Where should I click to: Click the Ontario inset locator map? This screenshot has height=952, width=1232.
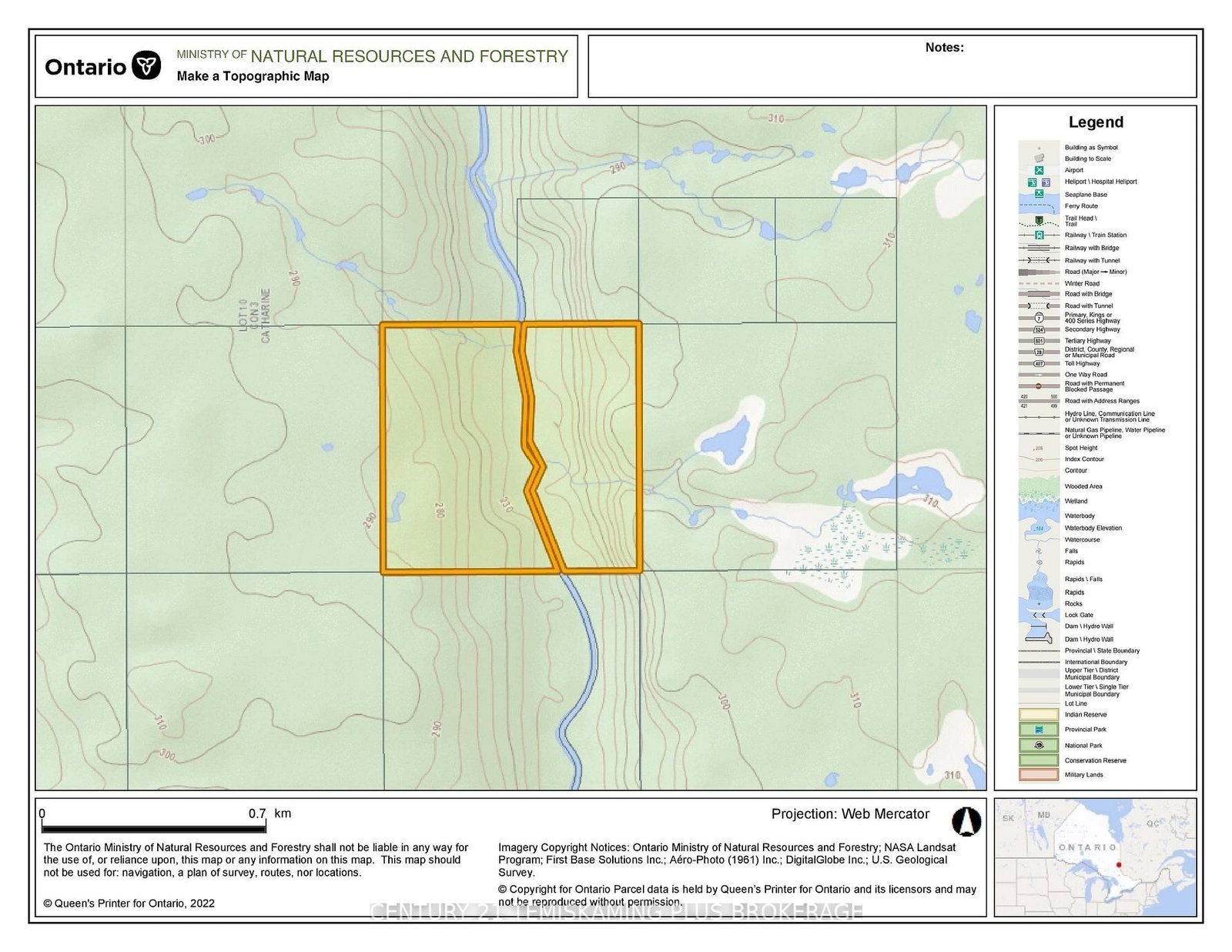click(1095, 857)
